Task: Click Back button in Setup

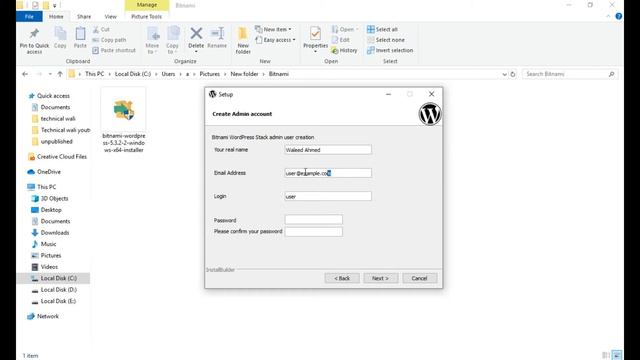Action: point(342,278)
